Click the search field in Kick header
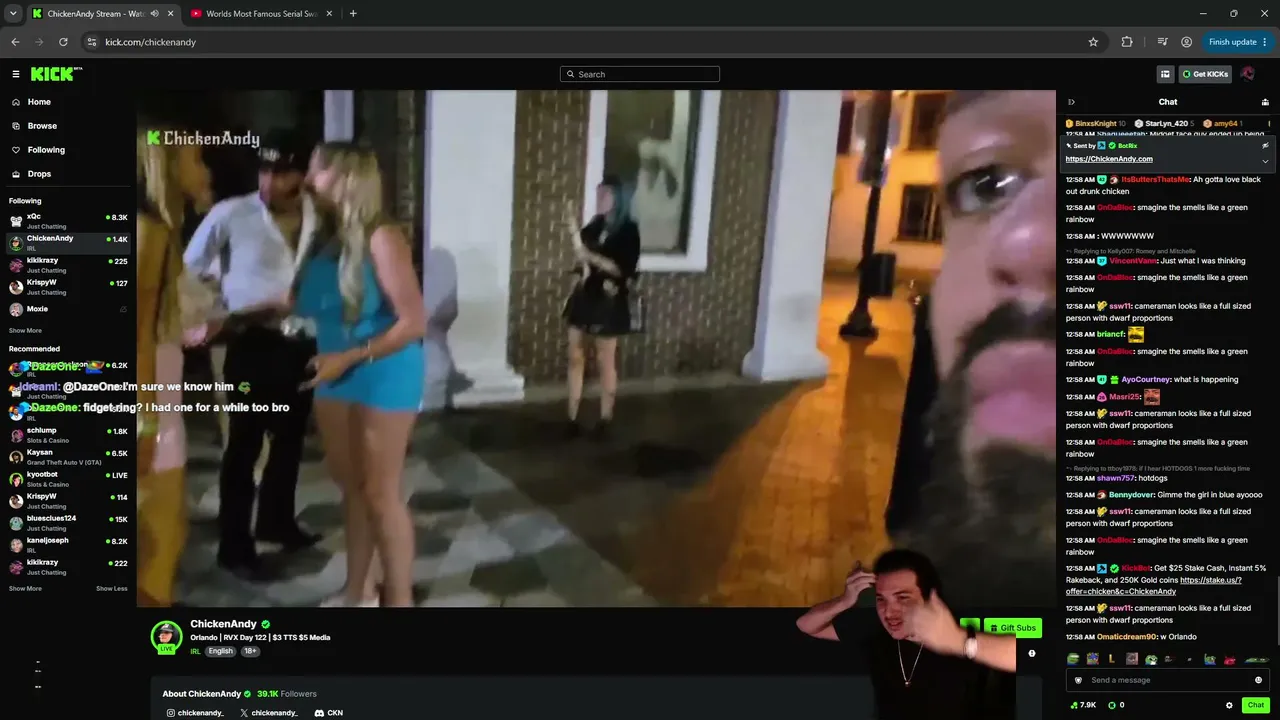 (640, 74)
